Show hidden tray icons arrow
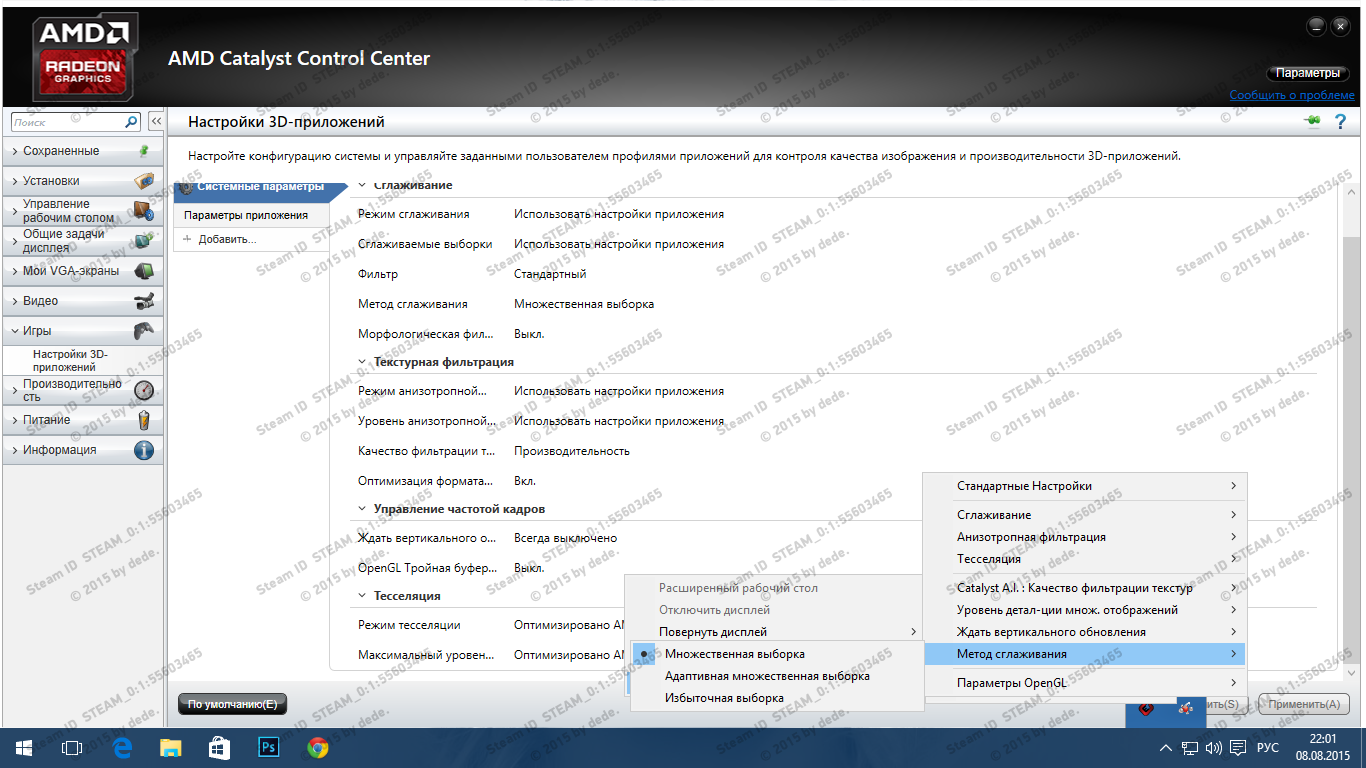The height and width of the screenshot is (768, 1366). click(x=1165, y=748)
